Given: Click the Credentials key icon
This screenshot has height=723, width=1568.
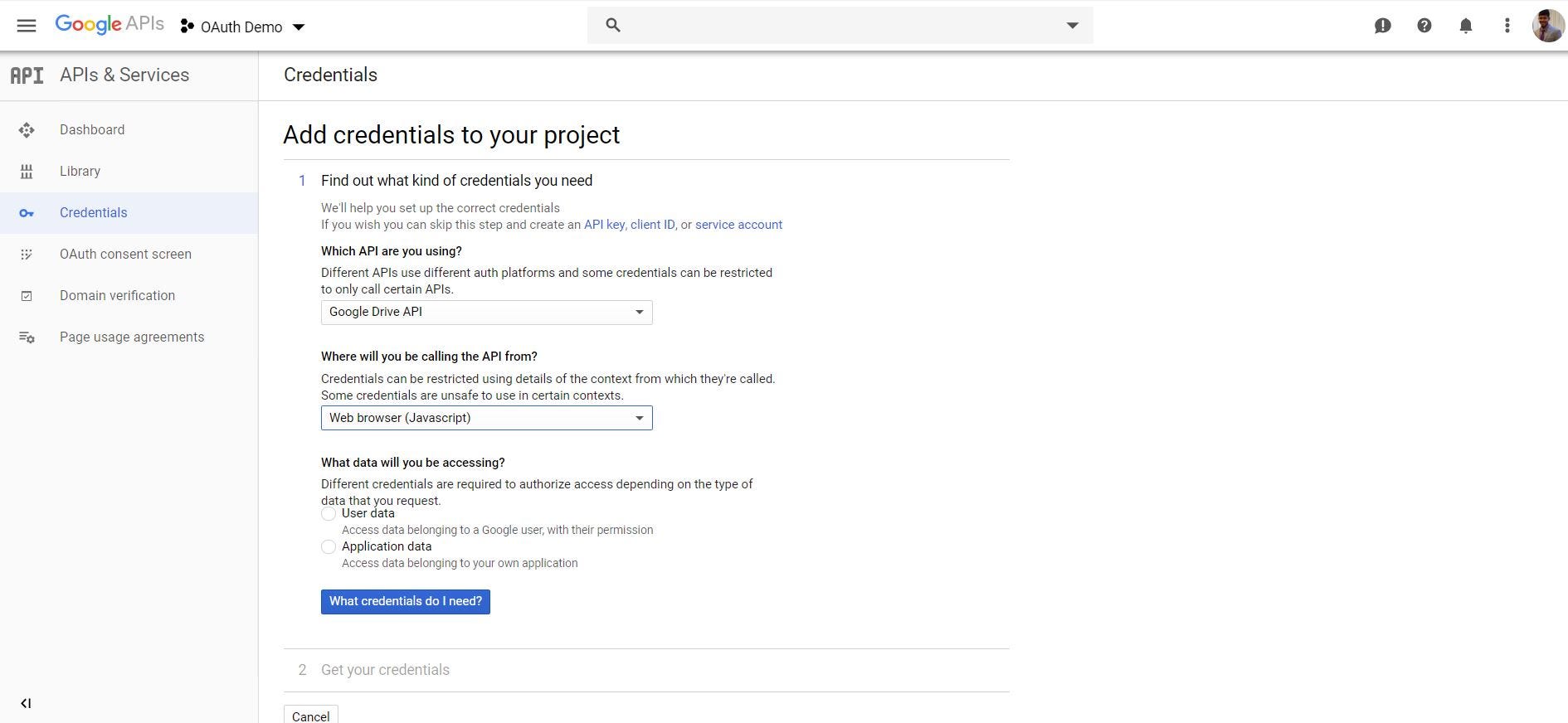Looking at the screenshot, I should [x=27, y=213].
